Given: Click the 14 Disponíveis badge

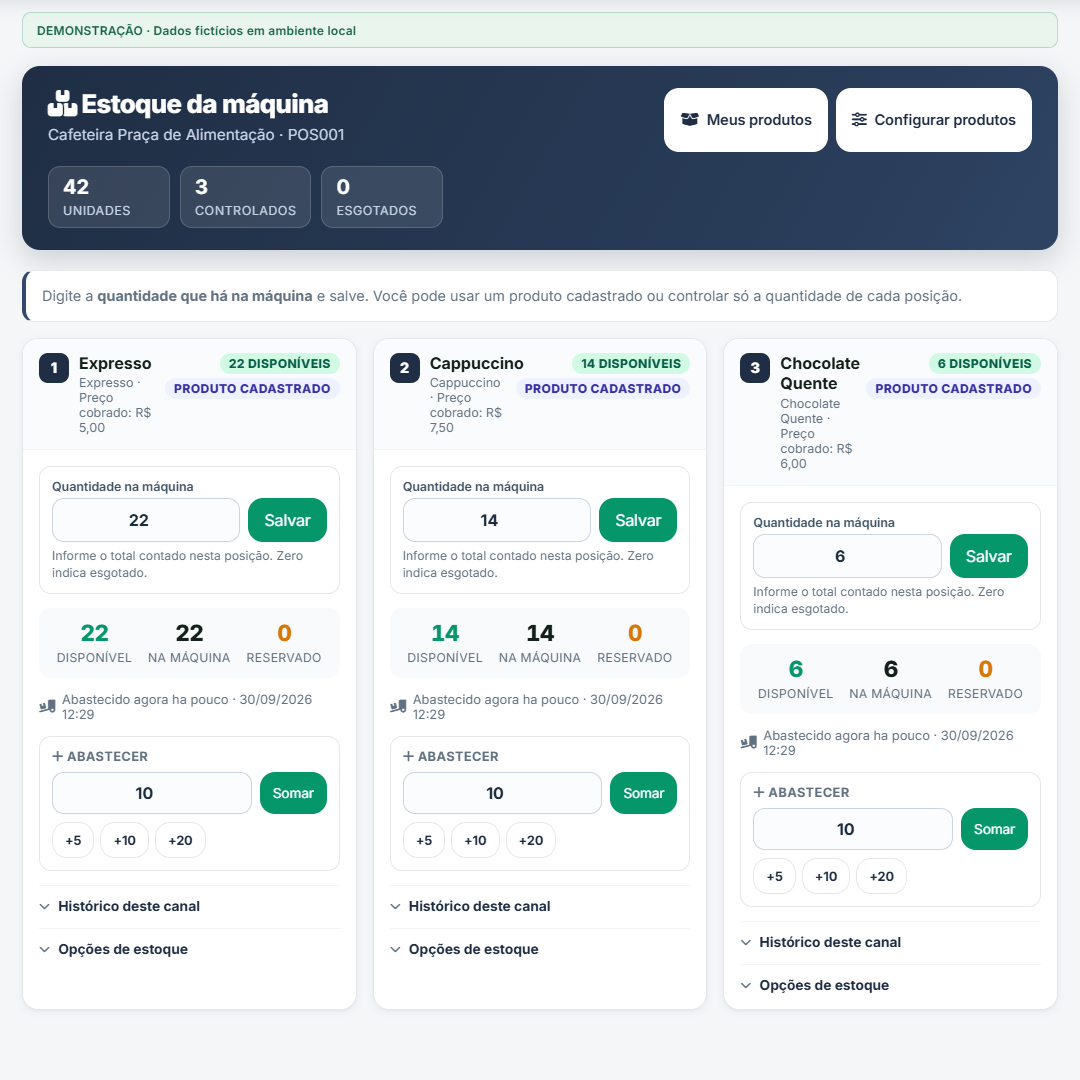Looking at the screenshot, I should pos(631,364).
